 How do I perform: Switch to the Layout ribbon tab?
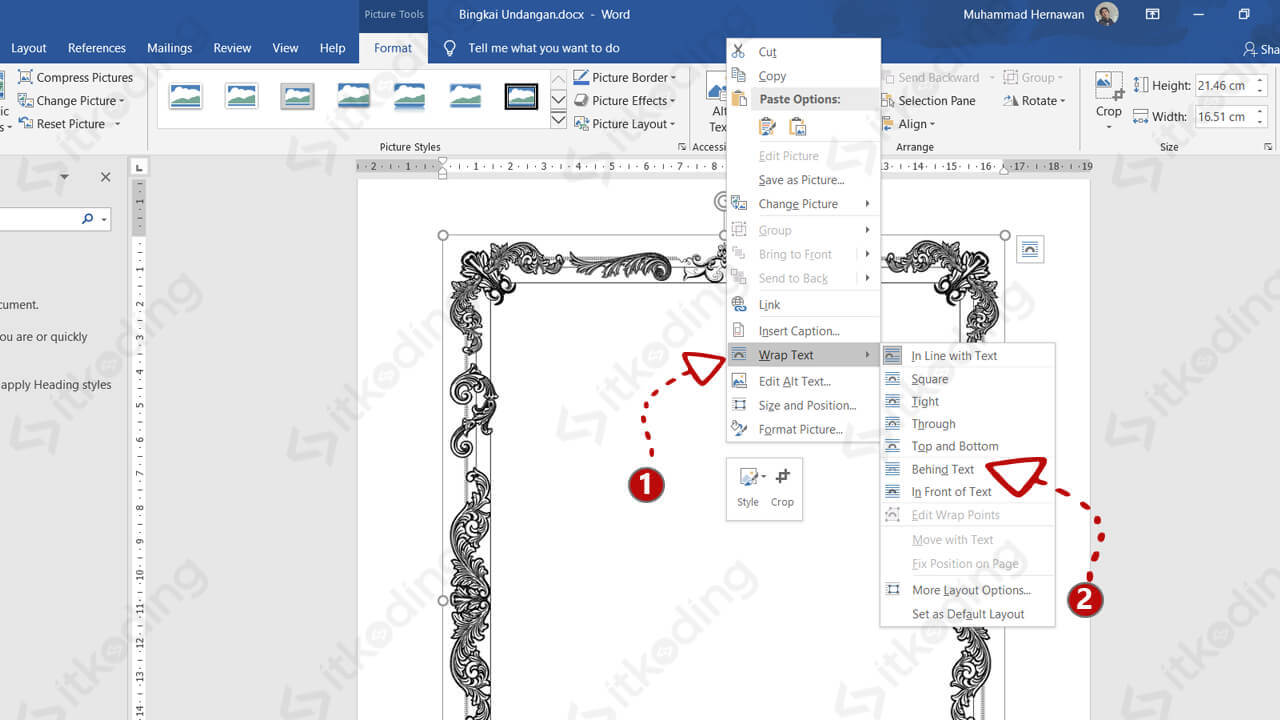[28, 48]
